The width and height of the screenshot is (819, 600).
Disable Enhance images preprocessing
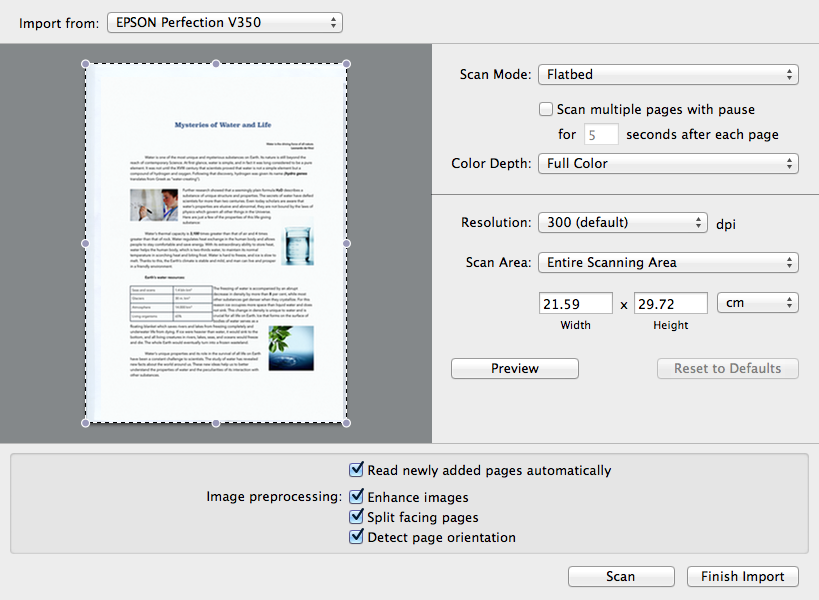357,496
